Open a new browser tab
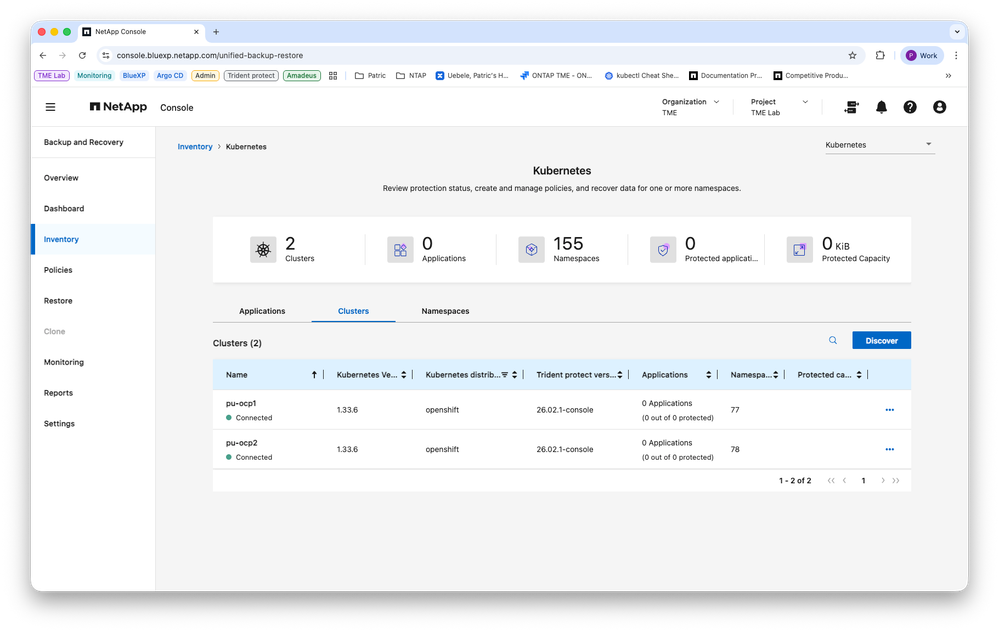The height and width of the screenshot is (632, 999). tap(216, 32)
